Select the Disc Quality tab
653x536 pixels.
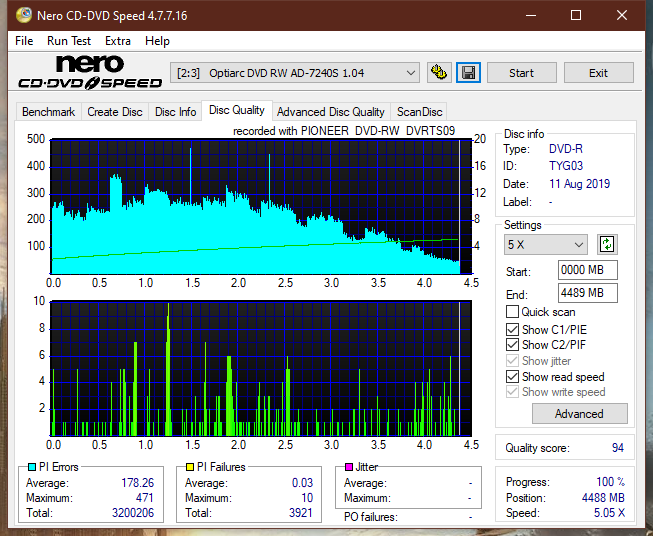237,110
